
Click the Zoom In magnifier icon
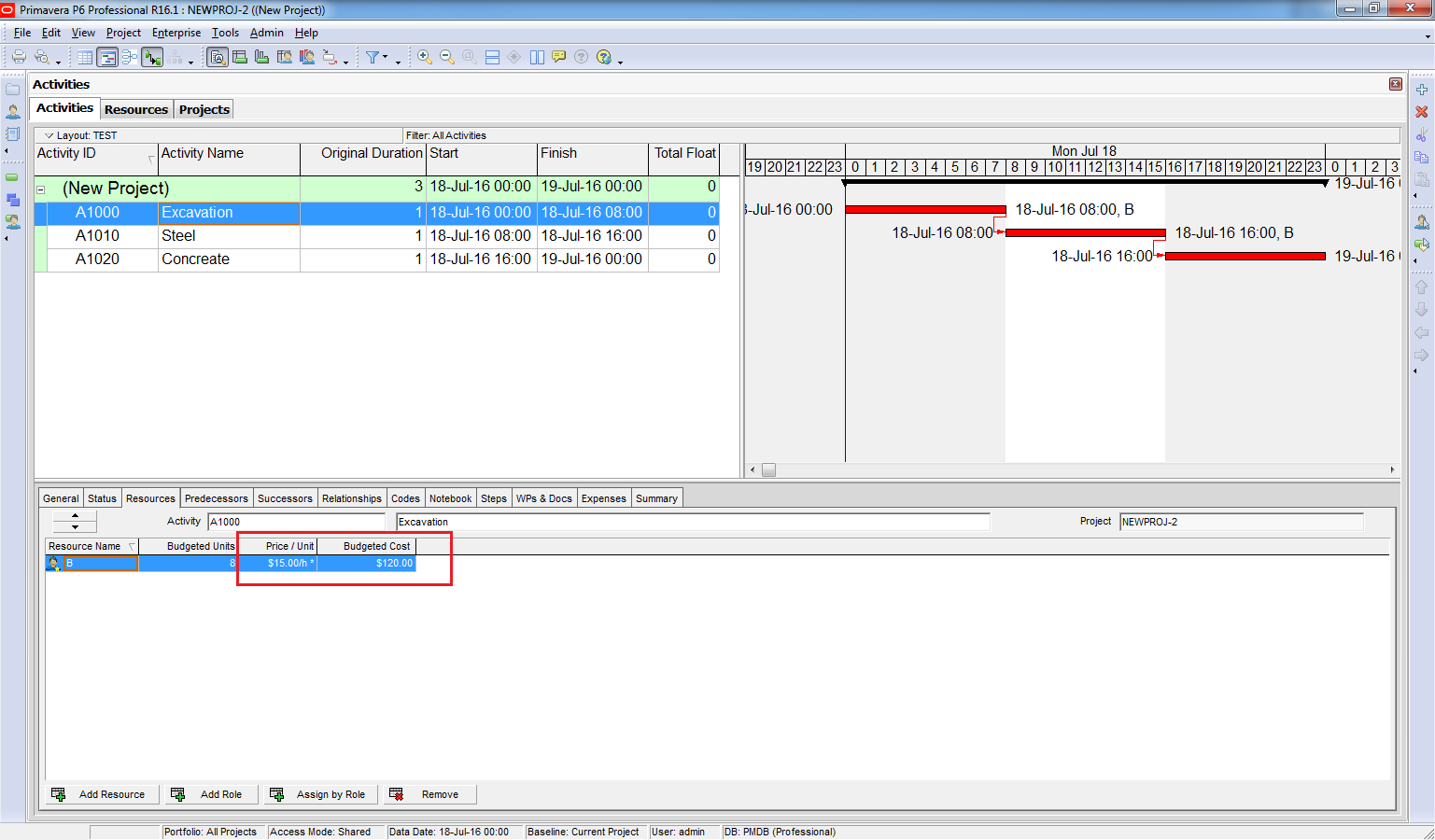coord(425,57)
